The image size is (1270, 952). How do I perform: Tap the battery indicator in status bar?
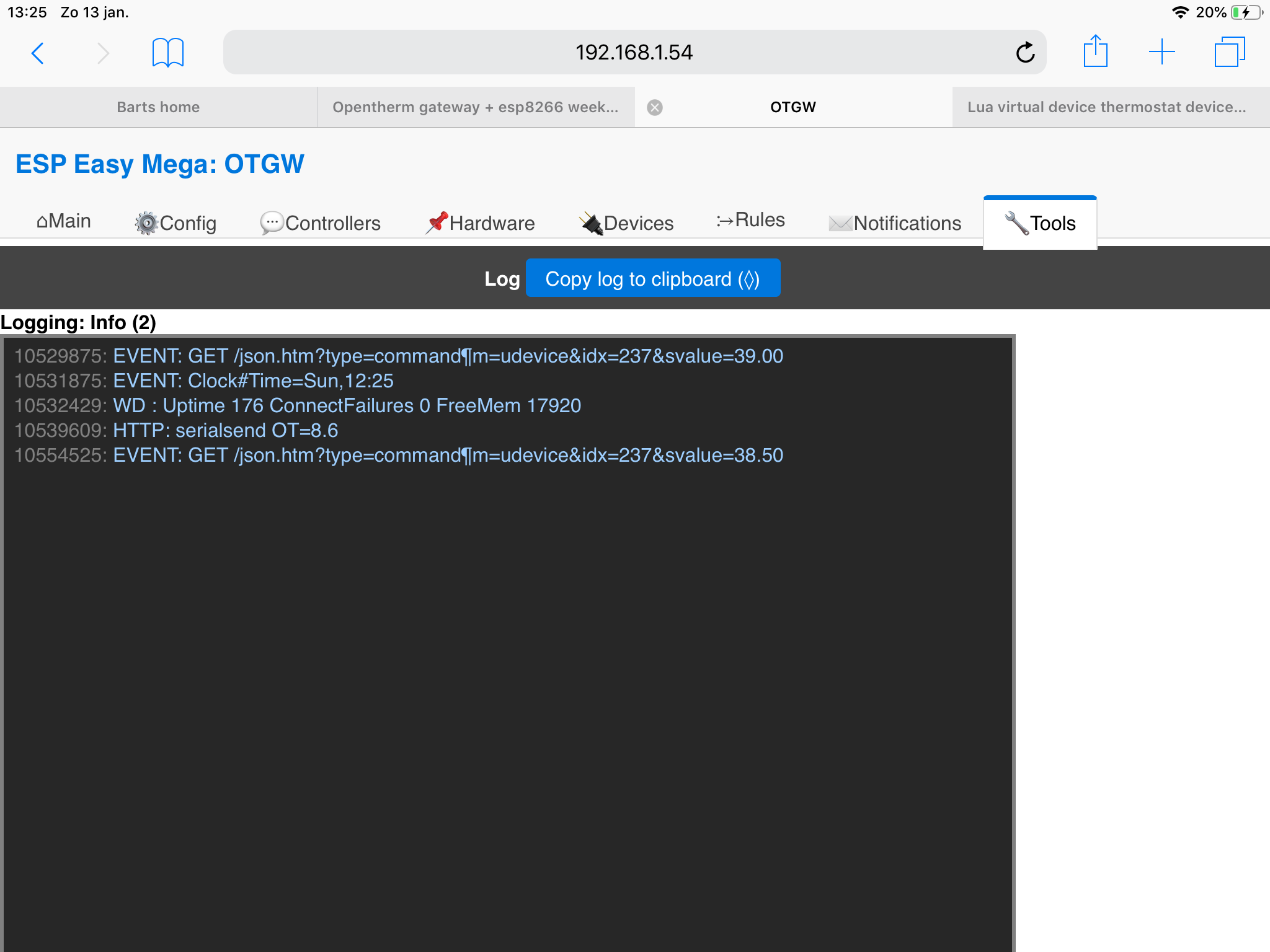tap(1247, 12)
